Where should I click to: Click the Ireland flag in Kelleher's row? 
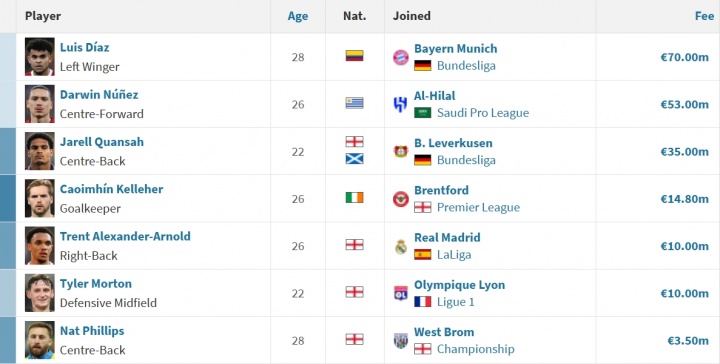click(354, 197)
